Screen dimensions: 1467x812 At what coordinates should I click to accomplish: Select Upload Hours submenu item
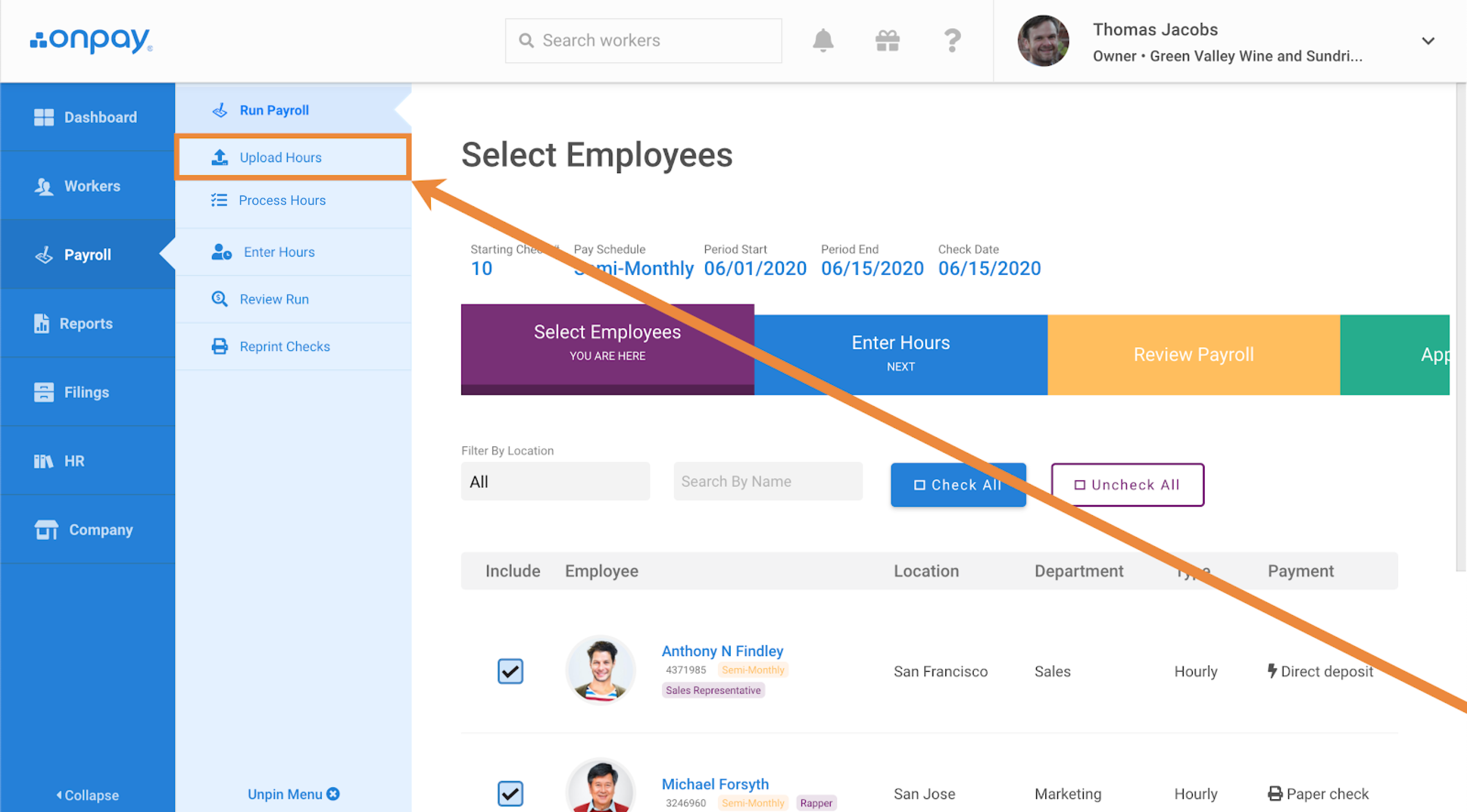point(293,157)
